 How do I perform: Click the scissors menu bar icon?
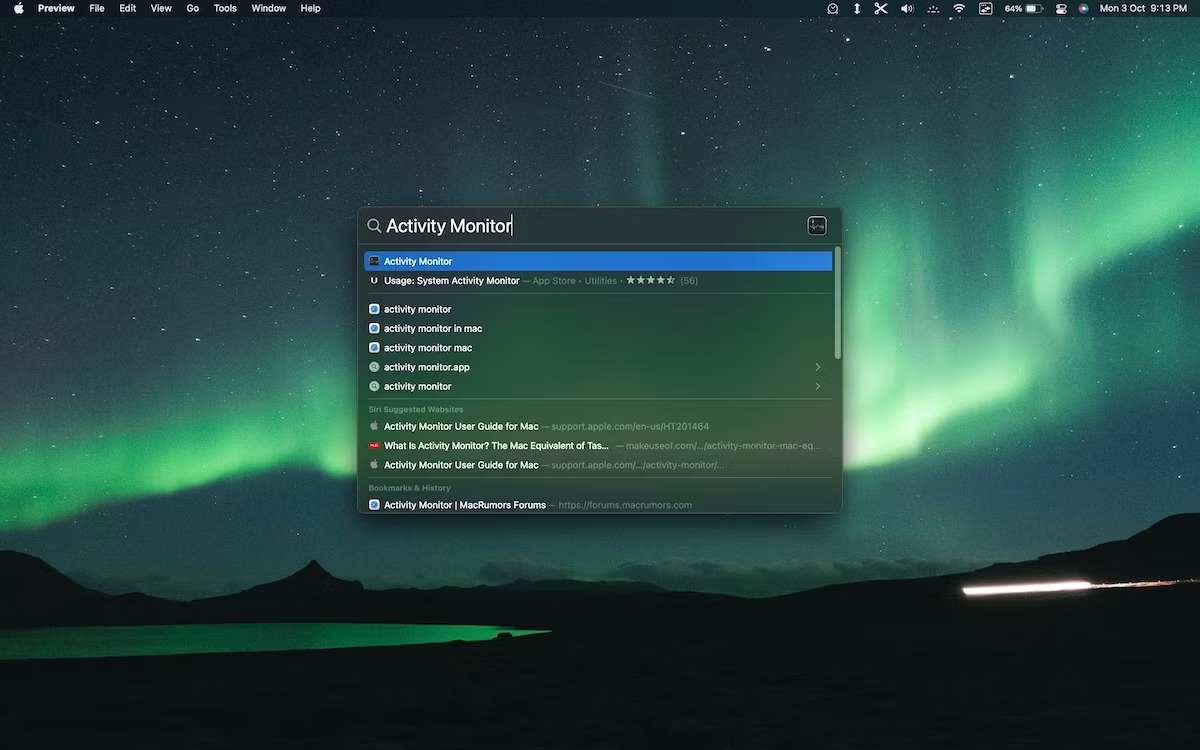tap(881, 8)
